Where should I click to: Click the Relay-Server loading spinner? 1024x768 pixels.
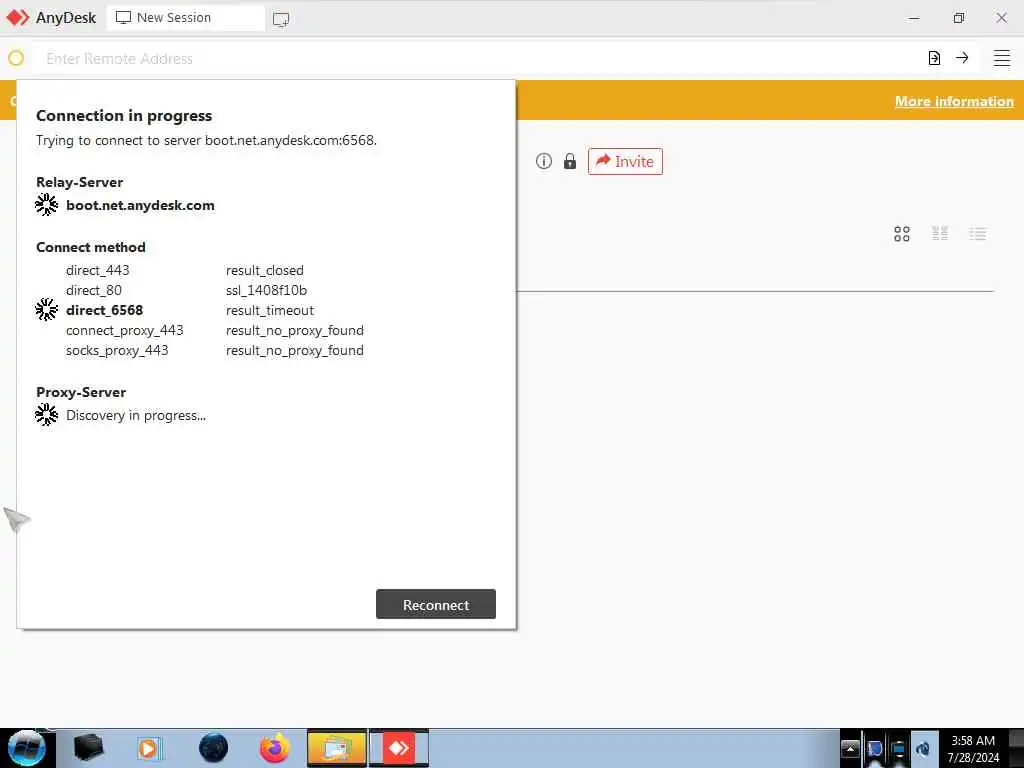click(x=46, y=204)
